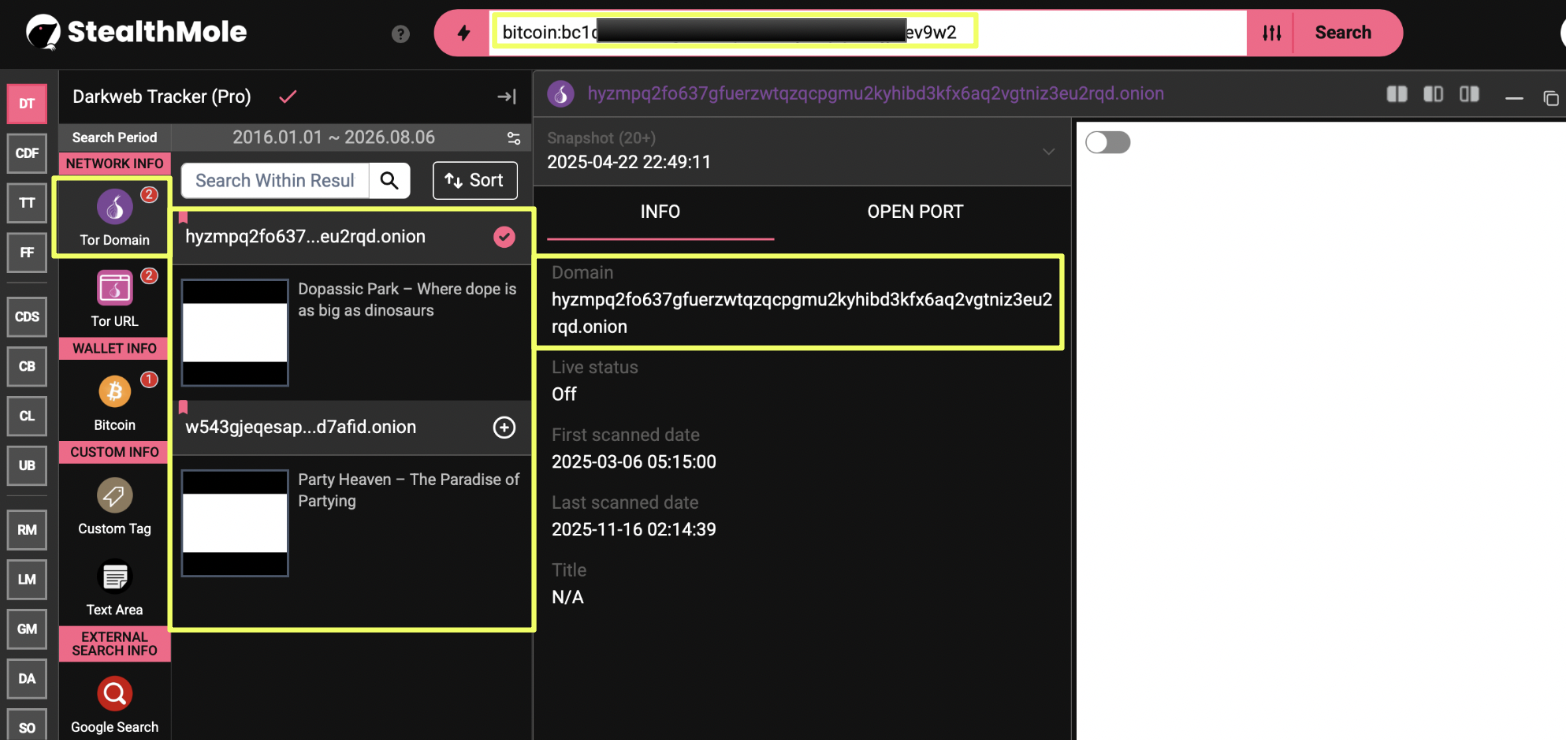Click the question mark help icon

pyautogui.click(x=401, y=34)
